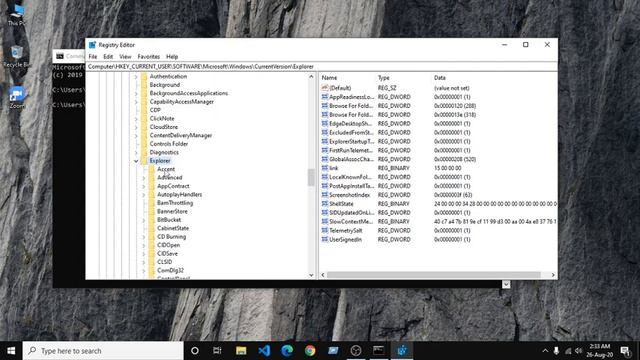The width and height of the screenshot is (640, 360).
Task: Select the CD Burning key
Action: pyautogui.click(x=171, y=237)
